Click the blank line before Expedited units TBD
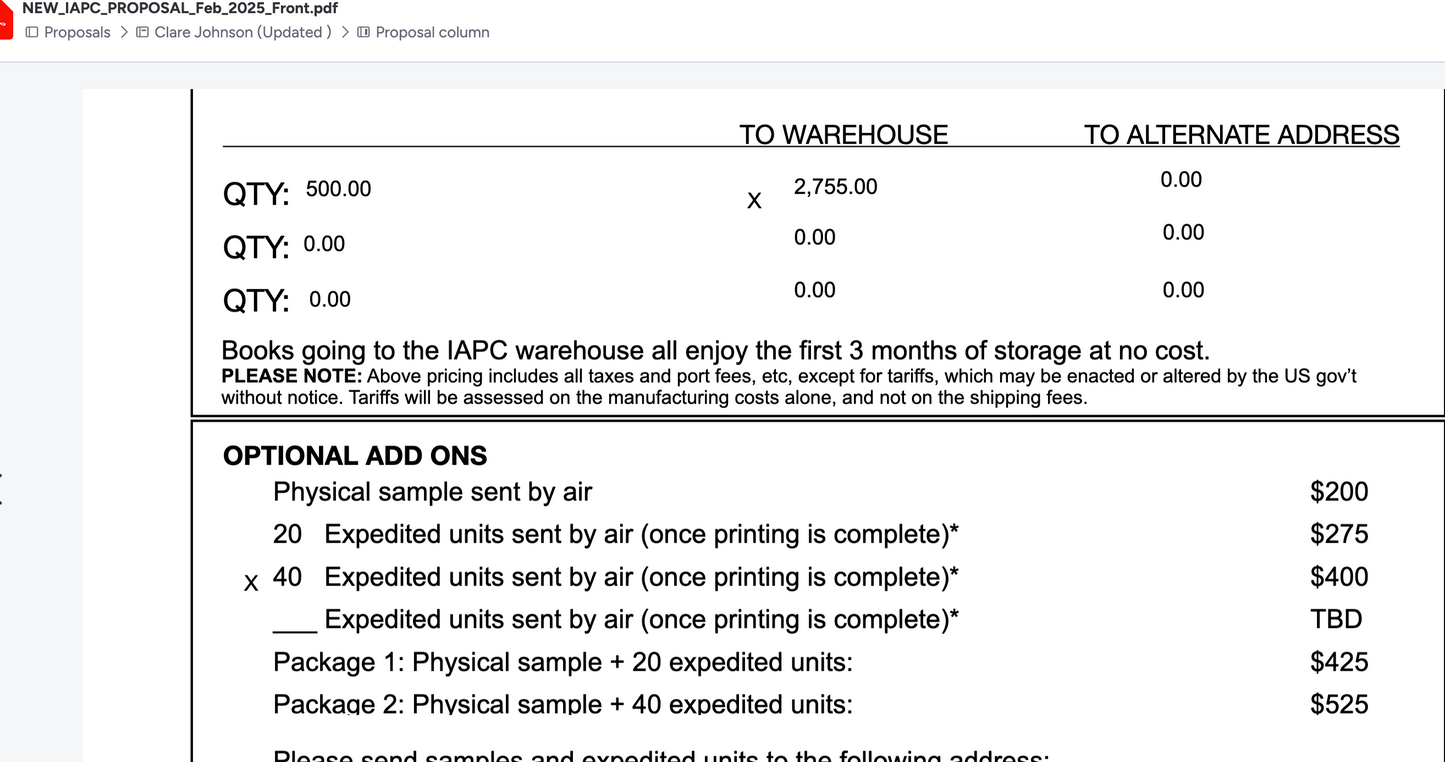This screenshot has height=762, width=1445. coord(295,622)
